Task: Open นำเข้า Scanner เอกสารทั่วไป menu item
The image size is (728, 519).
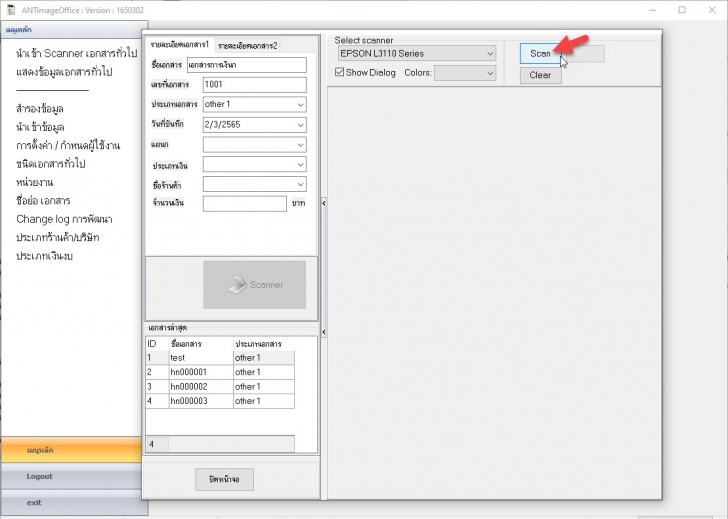Action: tap(77, 53)
